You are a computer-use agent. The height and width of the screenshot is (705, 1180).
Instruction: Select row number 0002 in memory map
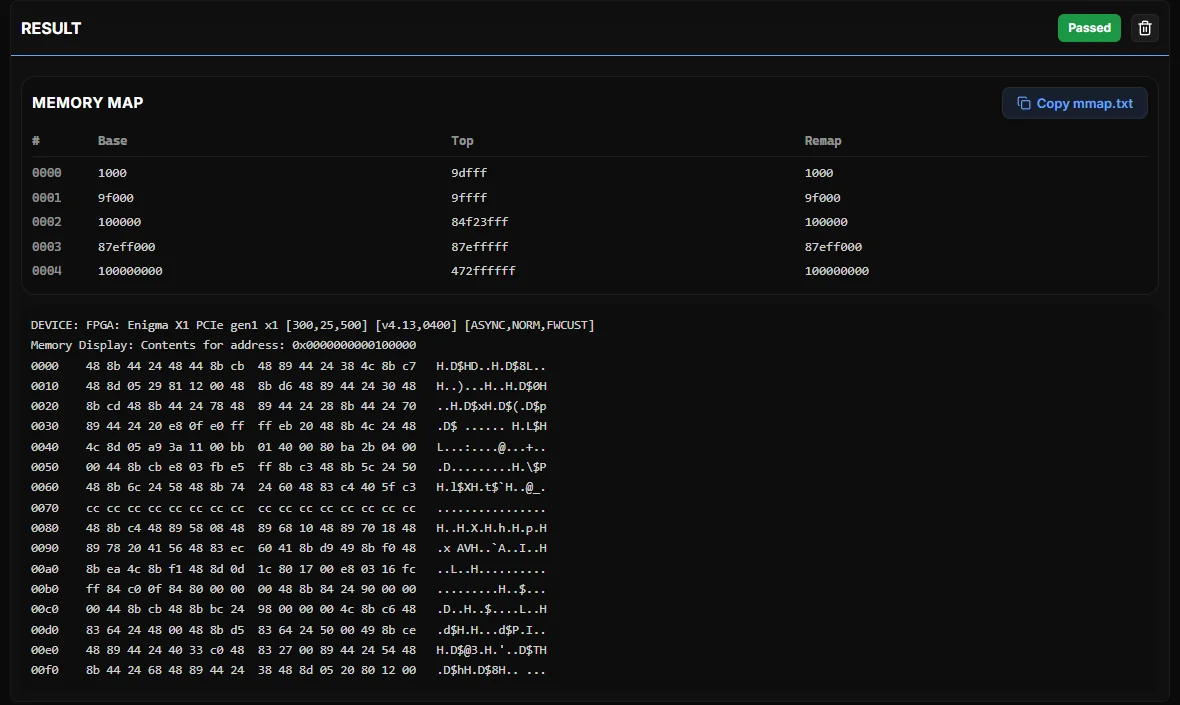pos(47,222)
